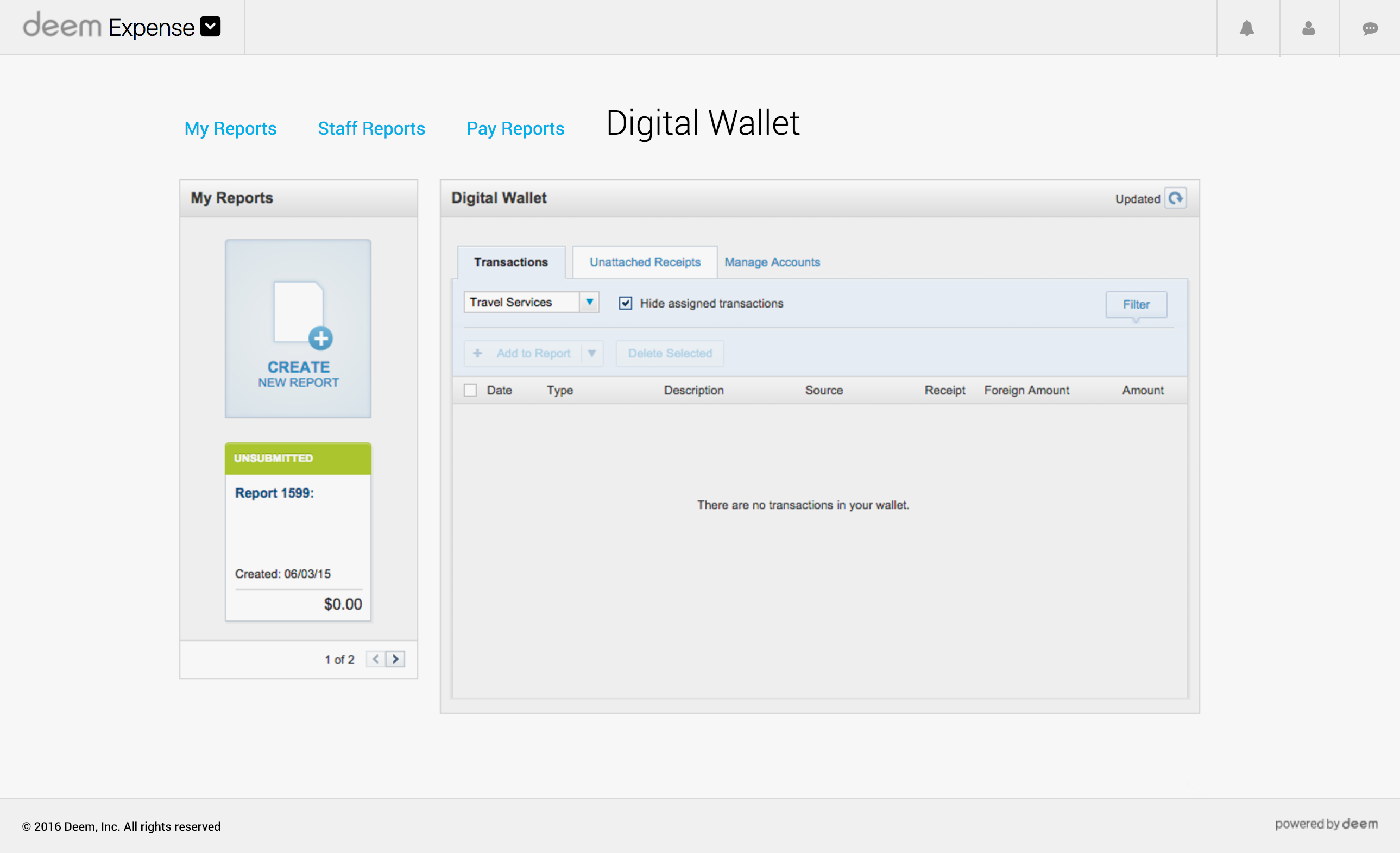The width and height of the screenshot is (1400, 853).
Task: Check the select-all transactions checkbox
Action: pyautogui.click(x=470, y=390)
